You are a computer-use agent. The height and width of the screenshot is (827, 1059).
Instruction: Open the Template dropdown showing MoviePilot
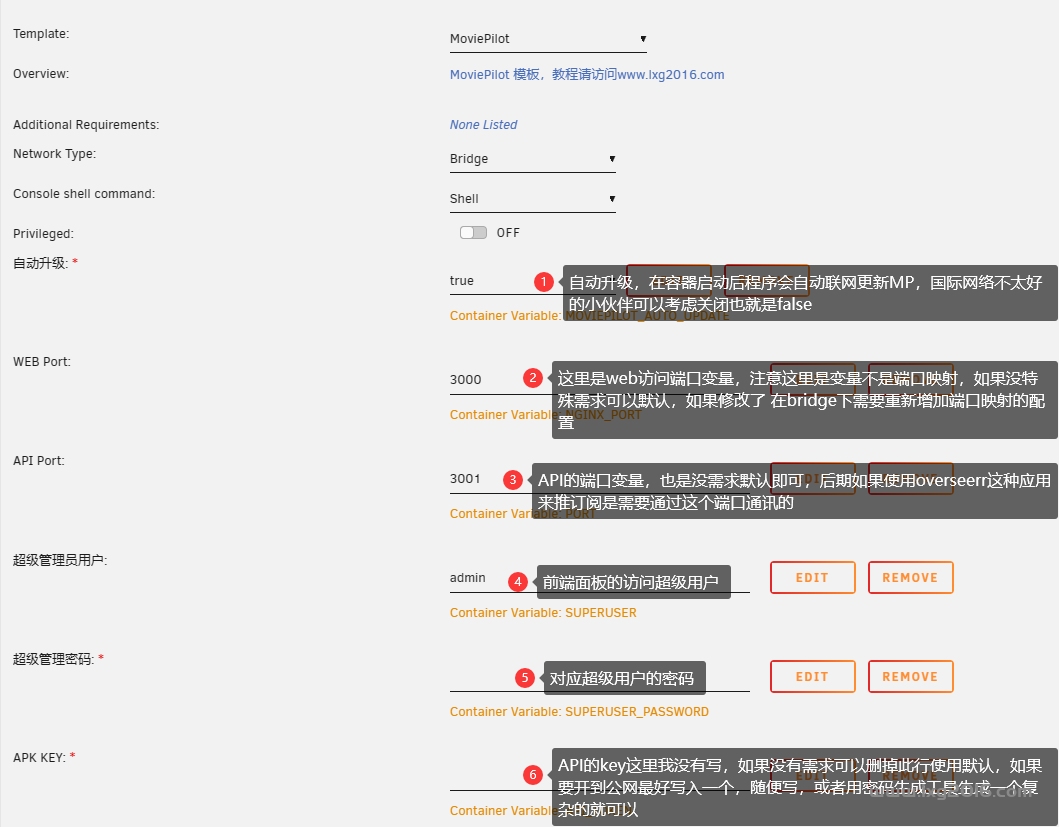point(548,39)
